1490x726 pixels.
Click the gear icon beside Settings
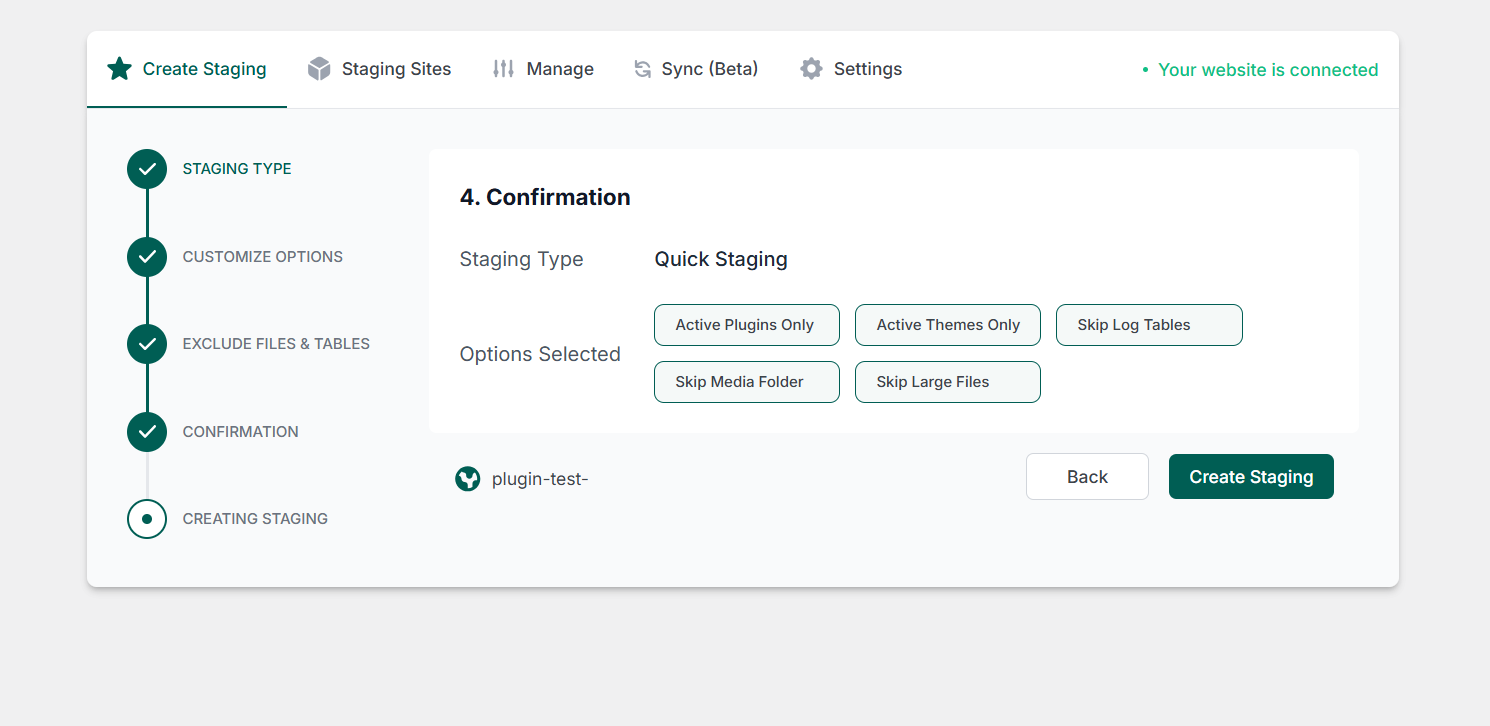click(811, 69)
